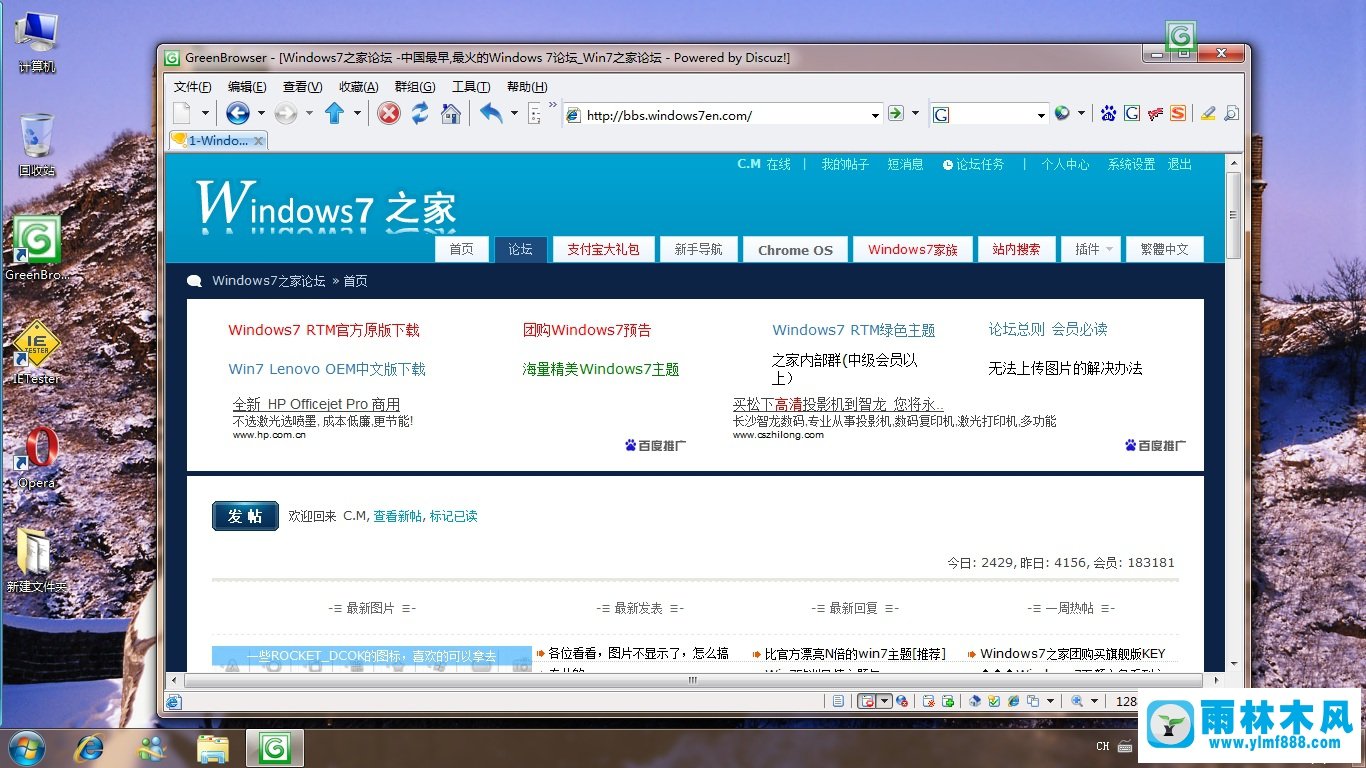
Task: Click the 退出 logout link
Action: coord(1180,164)
